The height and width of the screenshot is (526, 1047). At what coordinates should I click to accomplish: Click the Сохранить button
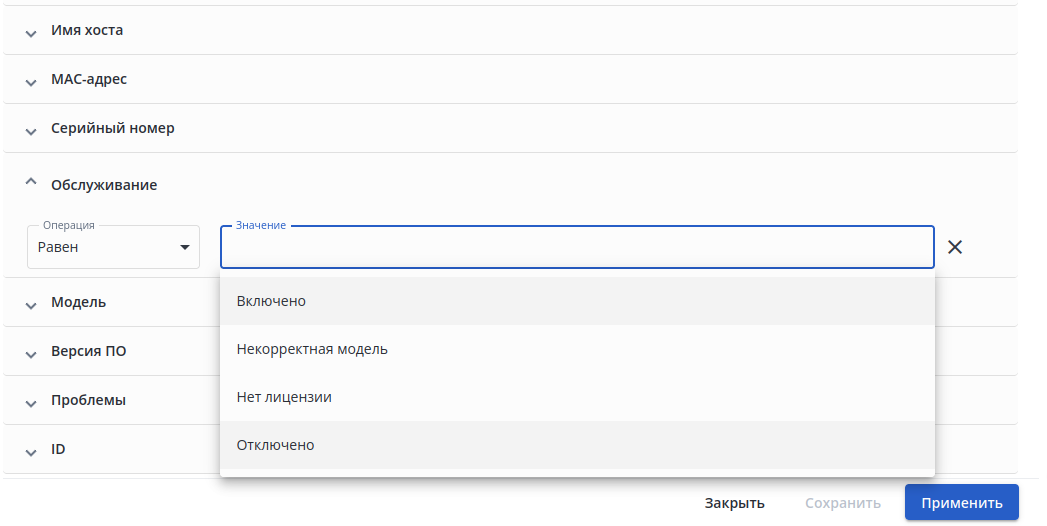pyautogui.click(x=843, y=503)
